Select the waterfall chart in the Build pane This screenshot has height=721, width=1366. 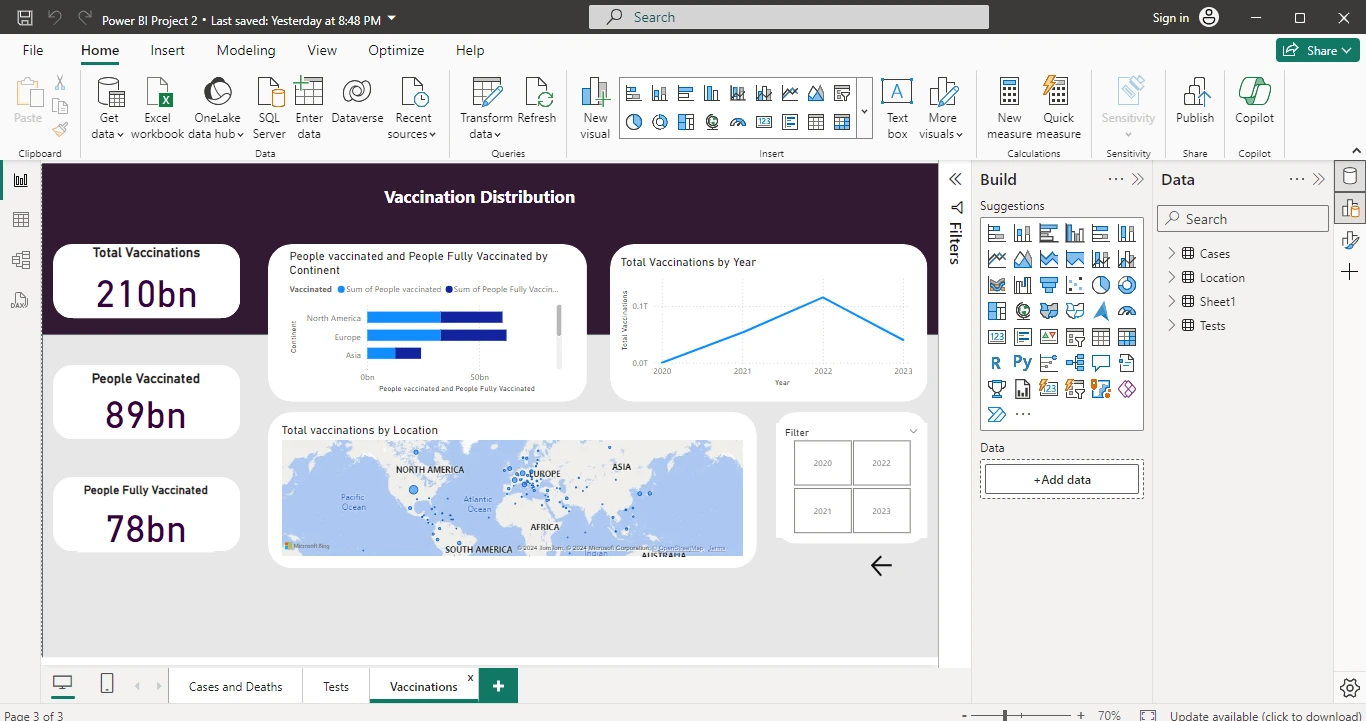pyautogui.click(x=1023, y=285)
